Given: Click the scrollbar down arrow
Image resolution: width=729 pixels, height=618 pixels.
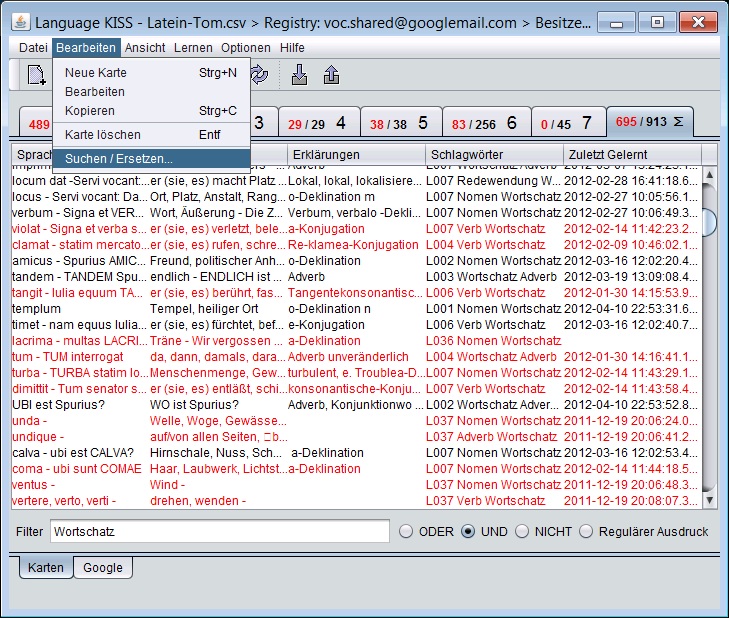Looking at the screenshot, I should 709,500.
